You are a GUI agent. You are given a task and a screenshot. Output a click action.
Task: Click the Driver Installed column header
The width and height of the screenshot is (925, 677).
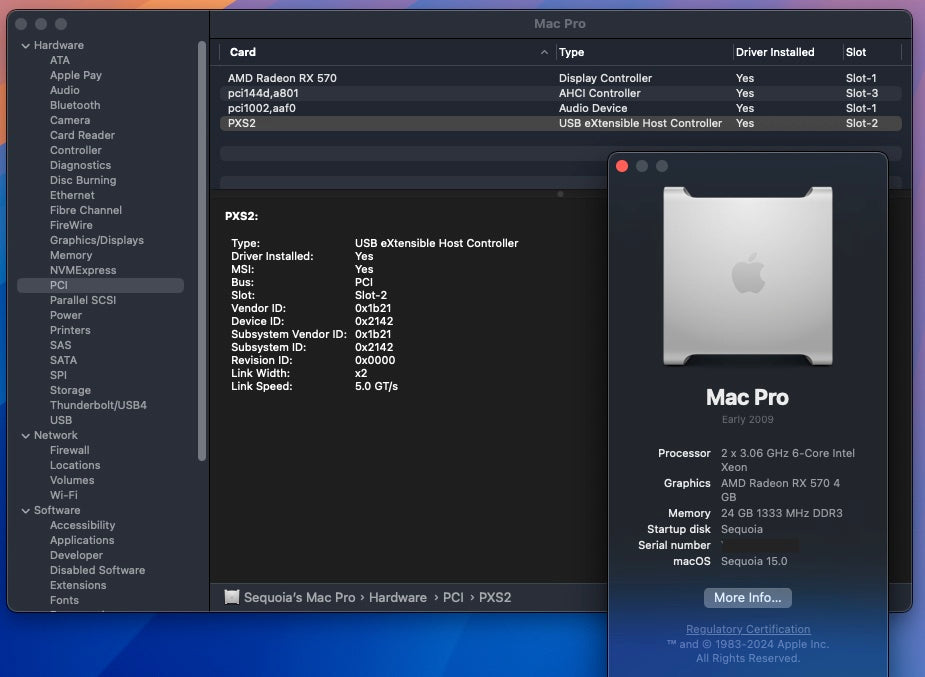[775, 52]
